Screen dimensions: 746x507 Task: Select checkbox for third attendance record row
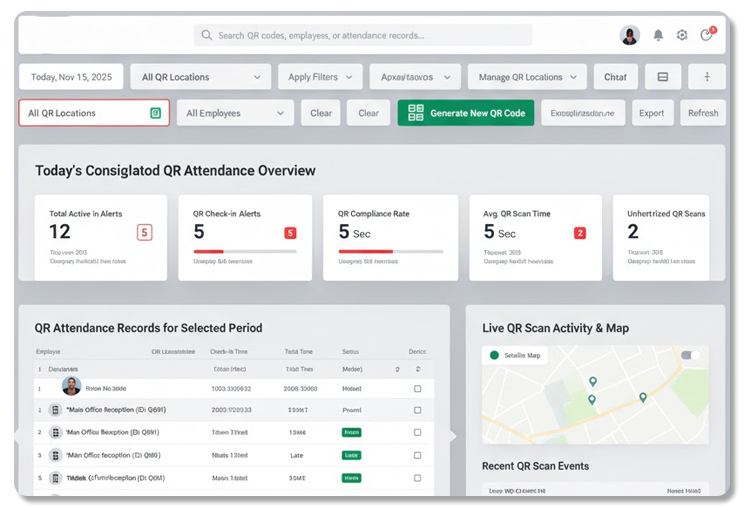click(418, 432)
